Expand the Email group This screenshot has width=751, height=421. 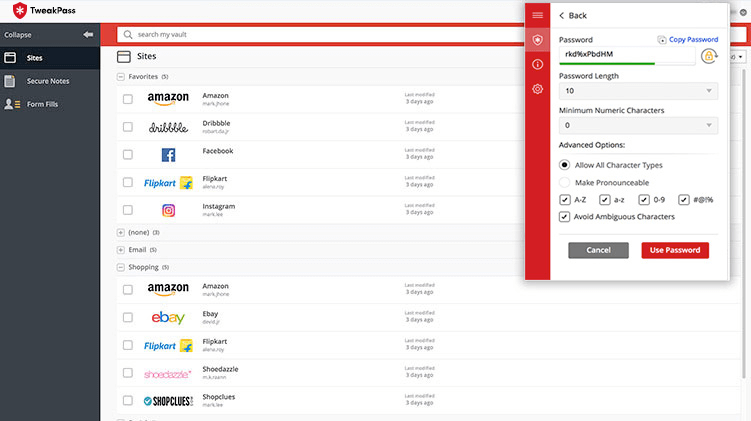(x=121, y=249)
